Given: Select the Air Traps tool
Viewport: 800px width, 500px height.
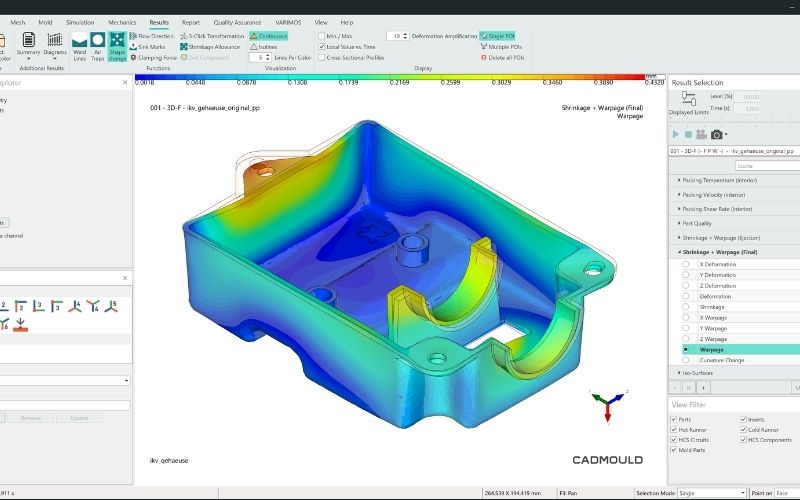Looking at the screenshot, I should pyautogui.click(x=97, y=45).
